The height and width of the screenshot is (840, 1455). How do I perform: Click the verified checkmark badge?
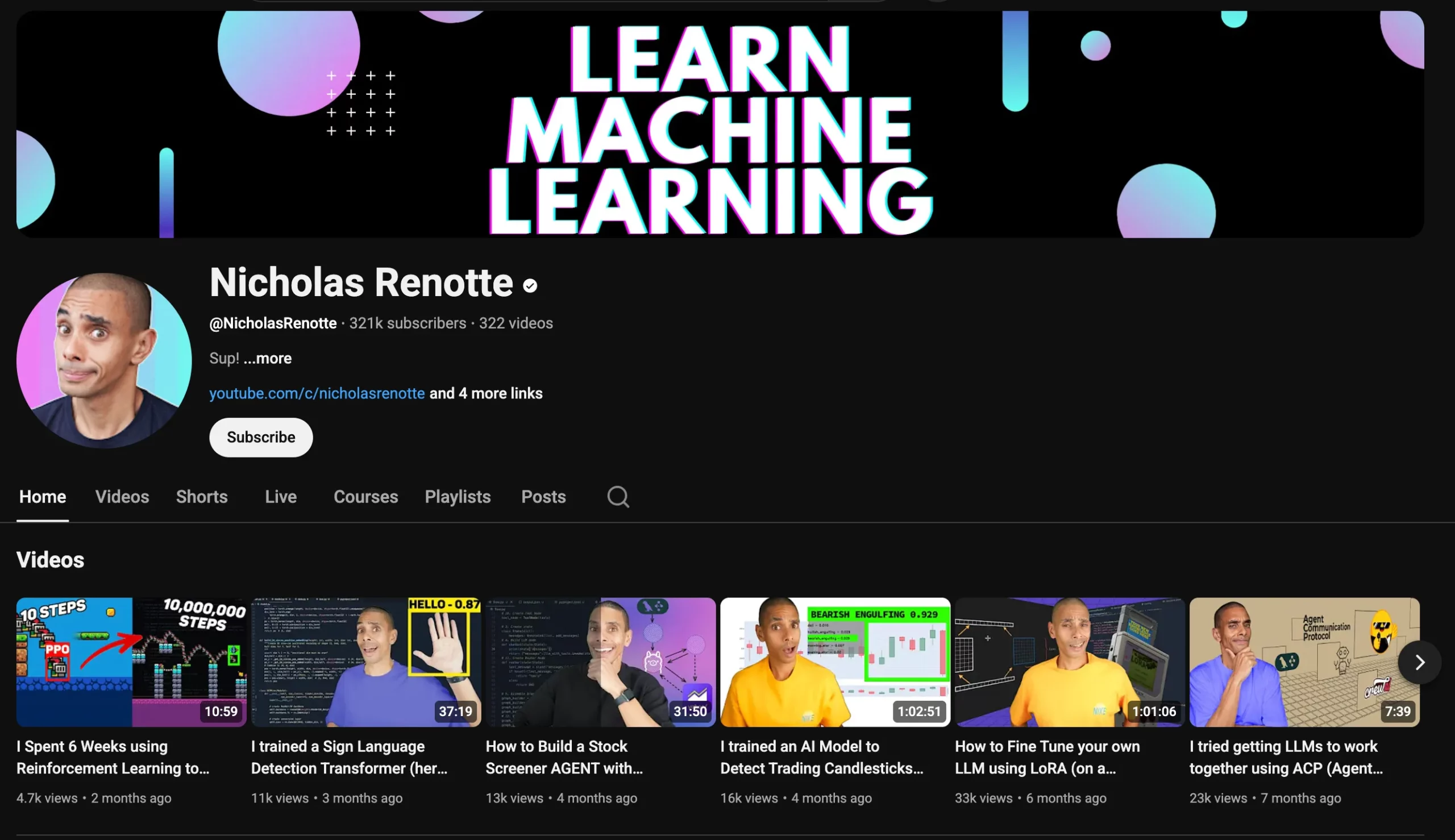[530, 285]
